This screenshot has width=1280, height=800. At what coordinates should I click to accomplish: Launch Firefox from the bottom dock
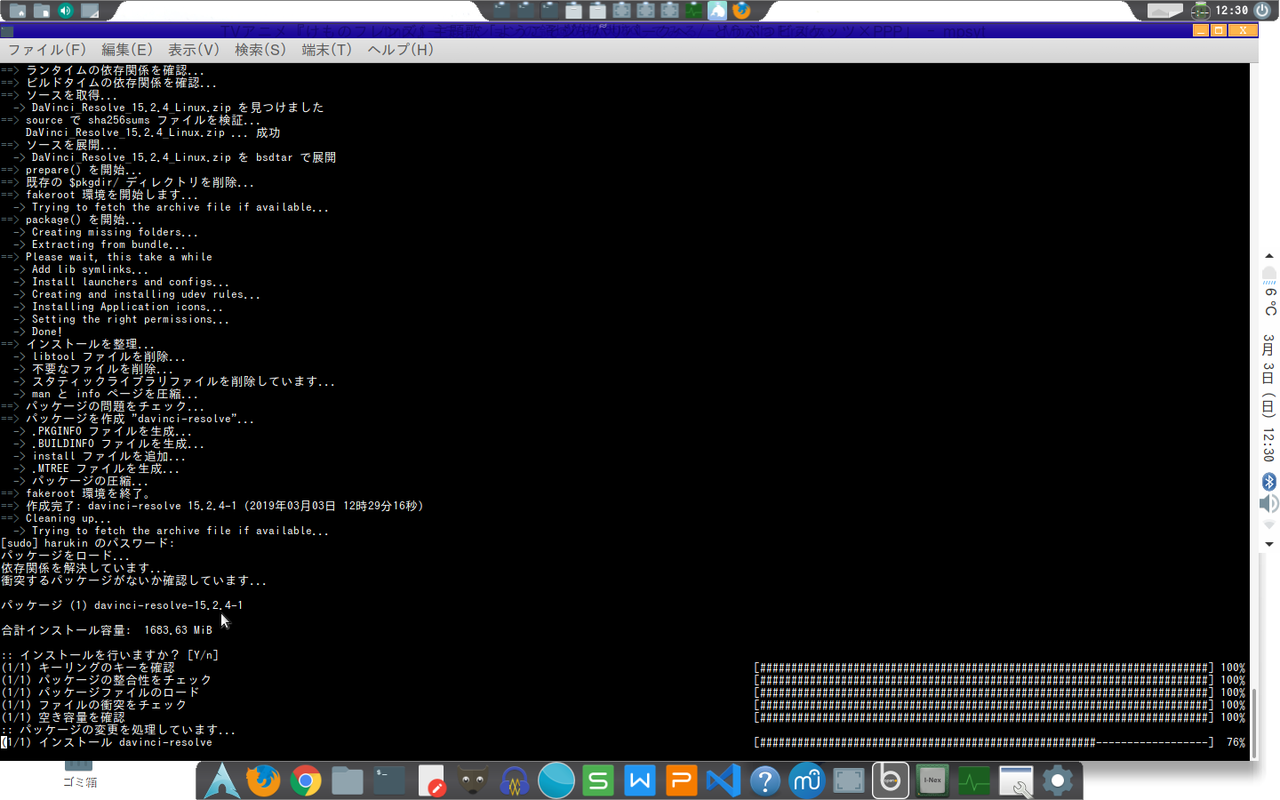263,780
